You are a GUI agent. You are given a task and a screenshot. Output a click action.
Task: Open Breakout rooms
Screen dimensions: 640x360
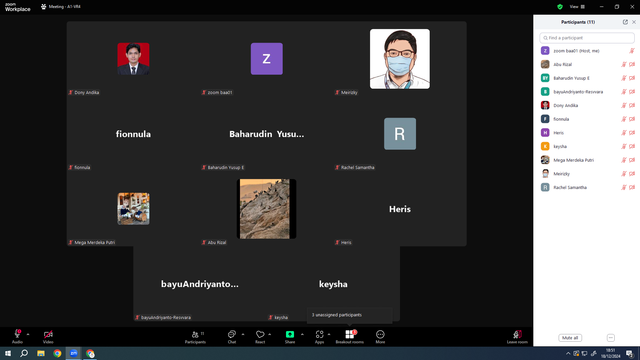pos(349,337)
